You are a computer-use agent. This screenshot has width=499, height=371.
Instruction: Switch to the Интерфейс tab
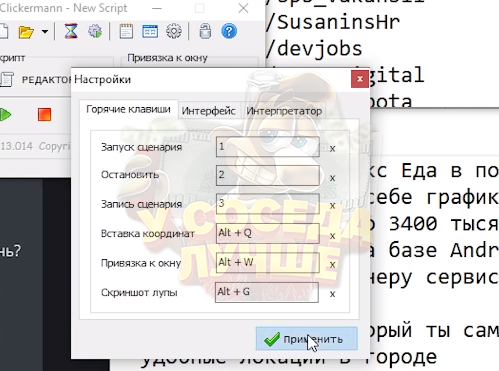click(x=209, y=111)
